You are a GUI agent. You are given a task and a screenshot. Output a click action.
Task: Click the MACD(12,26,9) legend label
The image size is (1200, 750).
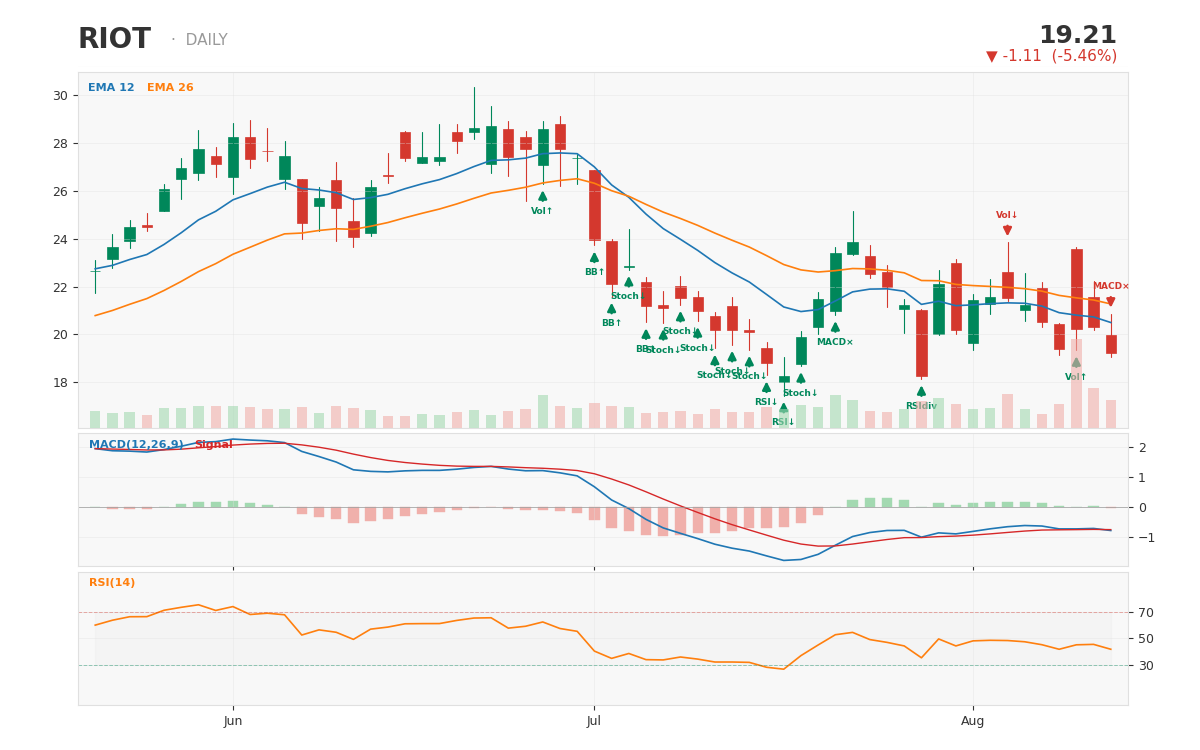(x=136, y=445)
